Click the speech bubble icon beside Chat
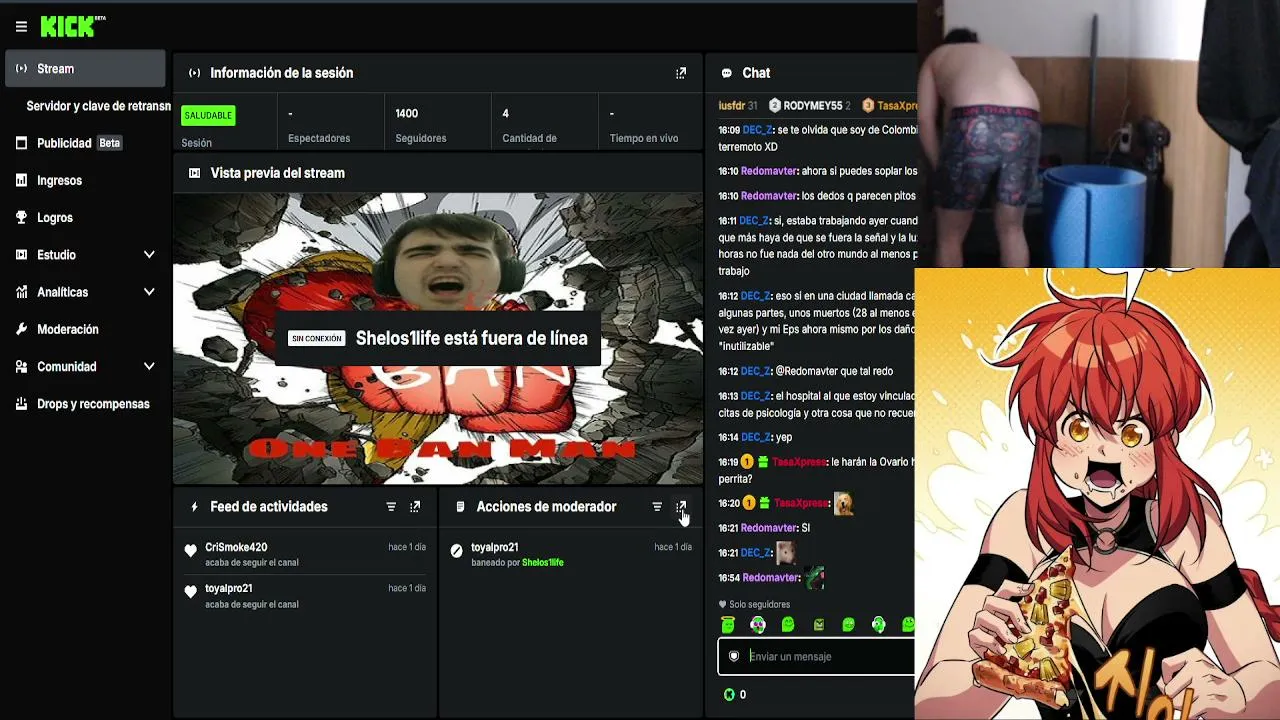 (x=727, y=73)
